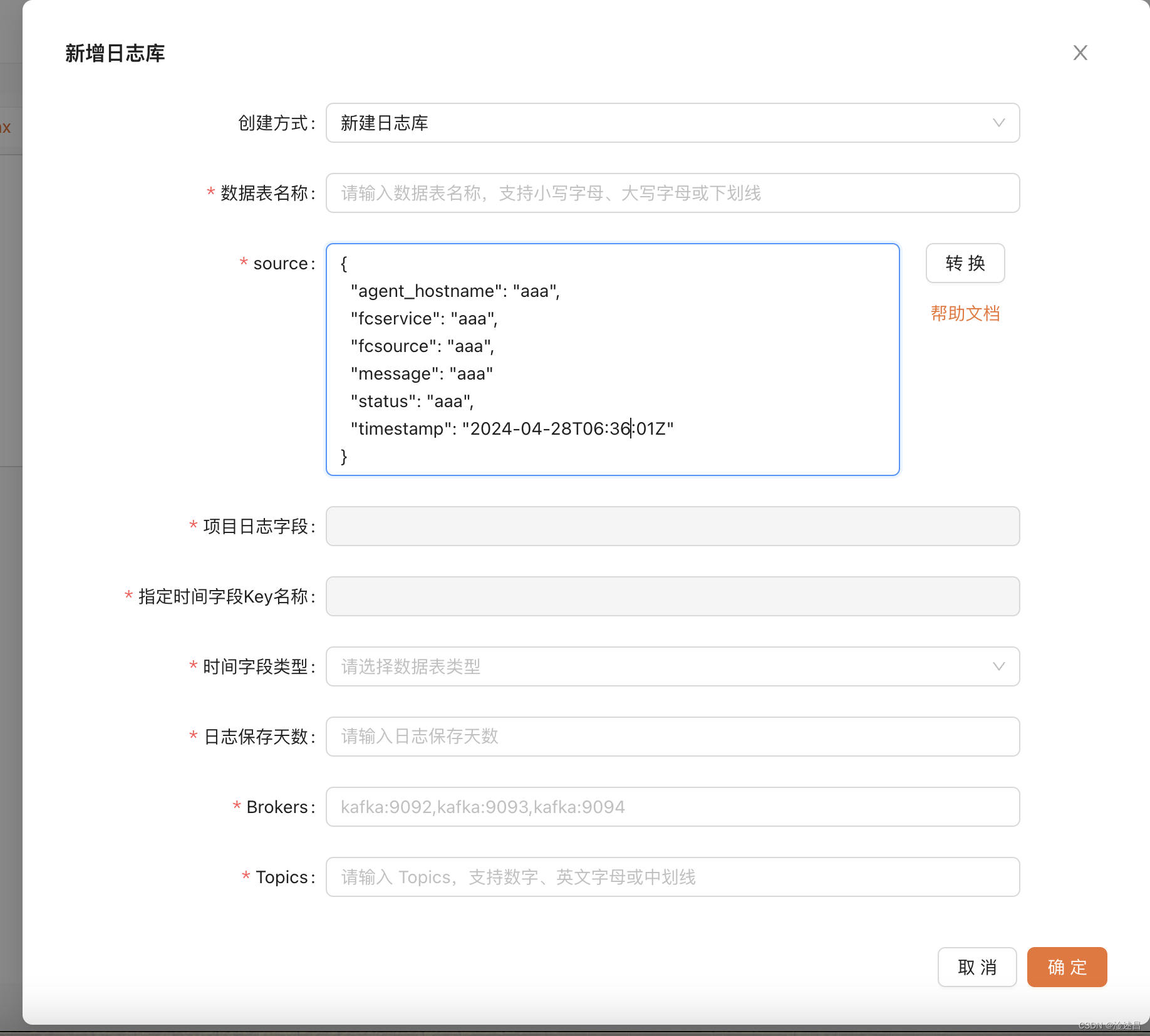The image size is (1150, 1036).
Task: Click the 日志保存天数 input
Action: click(672, 737)
